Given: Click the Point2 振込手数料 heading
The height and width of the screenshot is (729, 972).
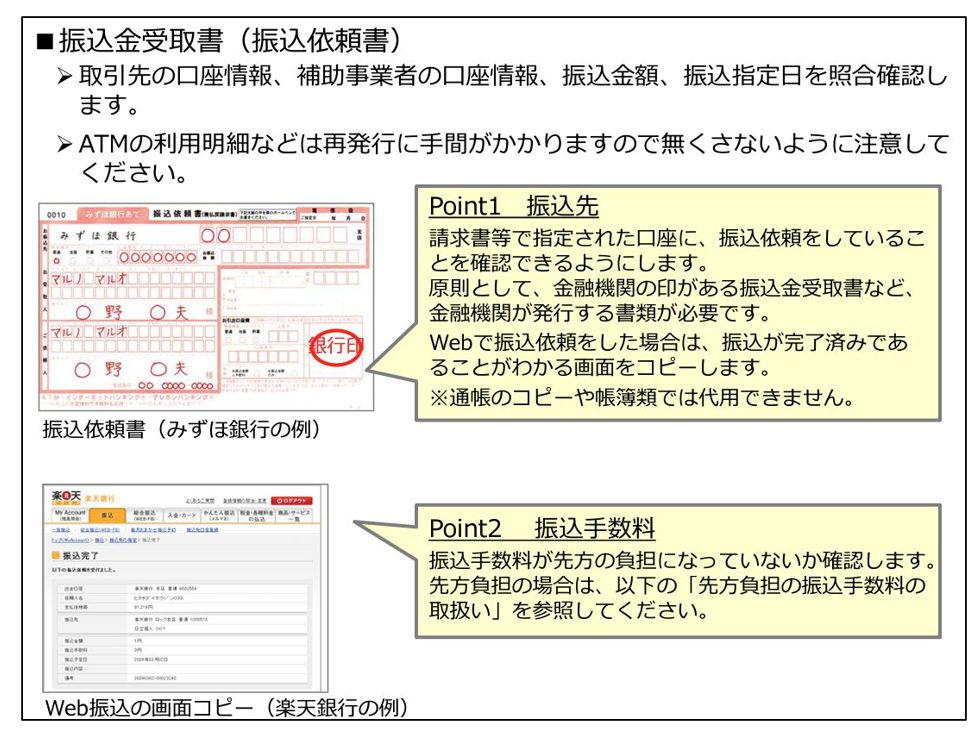Looking at the screenshot, I should pos(542,527).
